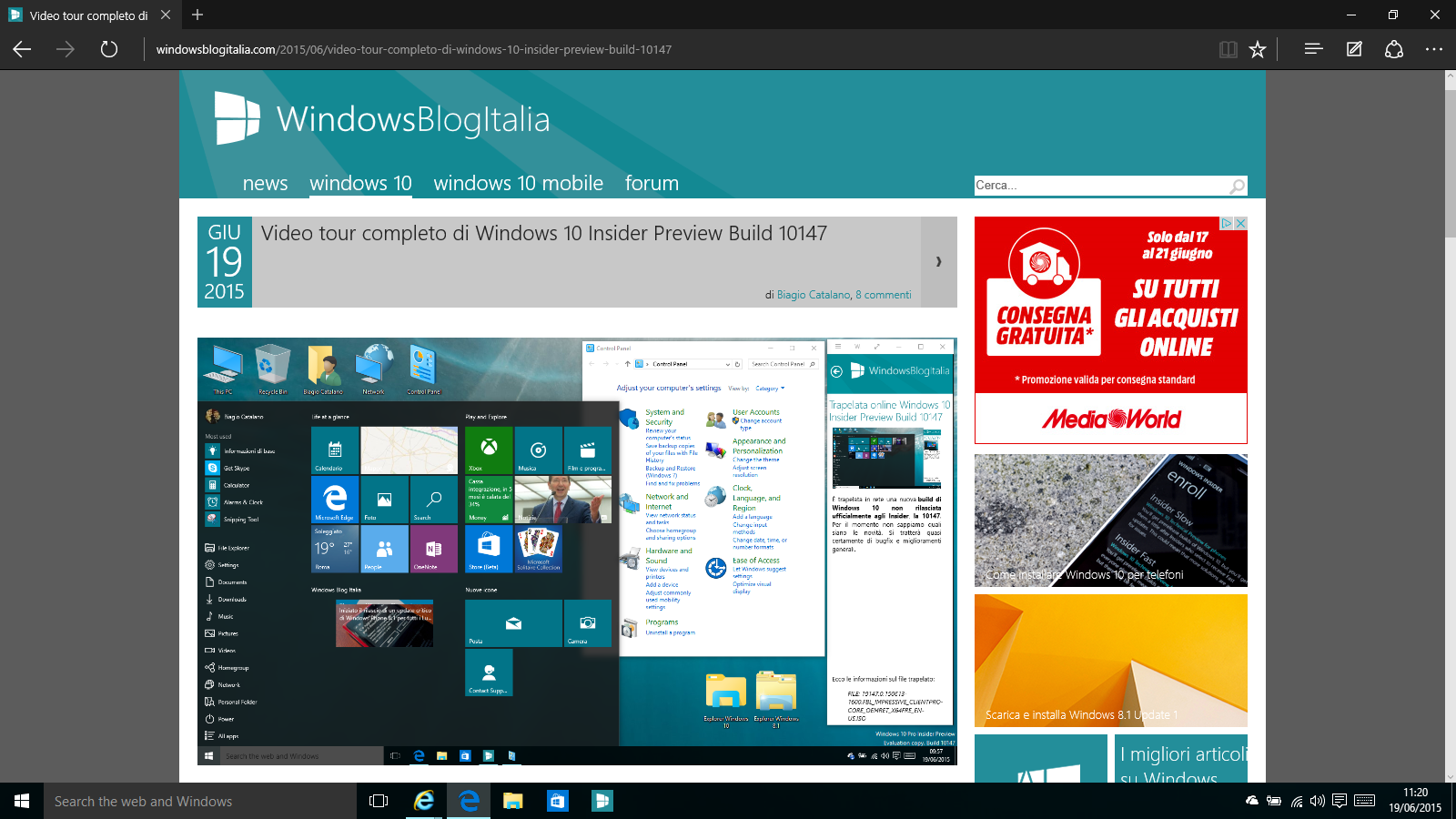Open Internet Explorer from taskbar

pos(424,801)
